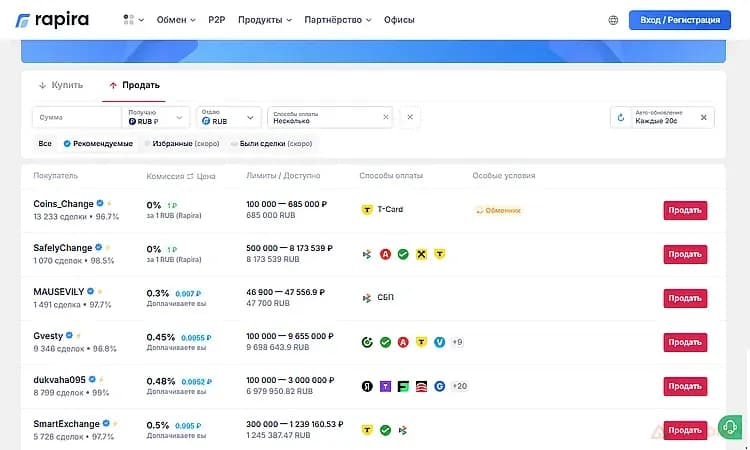Screen dimensions: 750x450
Task: Open the Способы оплаты dropdown
Action: point(330,117)
